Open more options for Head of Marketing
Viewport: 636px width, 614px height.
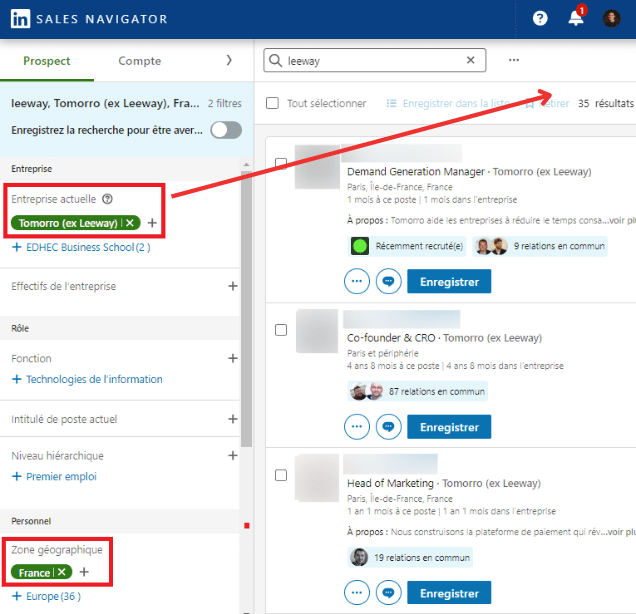click(357, 593)
